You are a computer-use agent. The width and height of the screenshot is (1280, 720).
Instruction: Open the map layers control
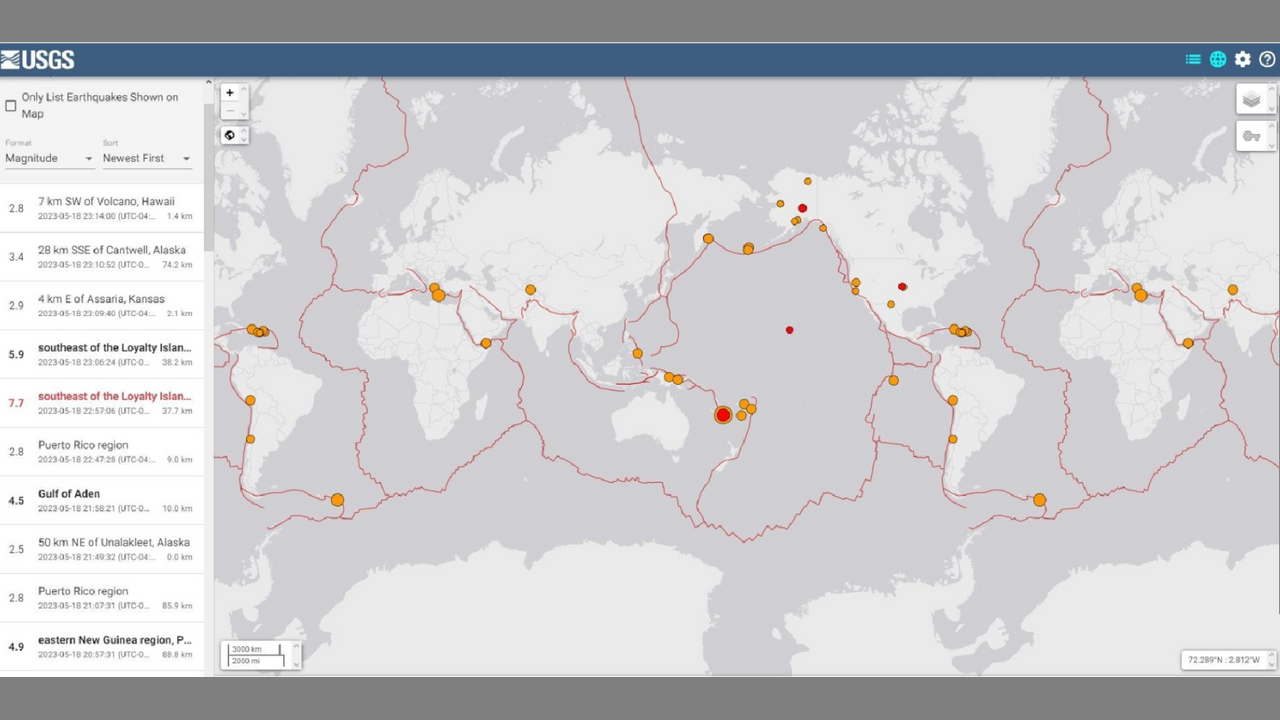pyautogui.click(x=1251, y=100)
